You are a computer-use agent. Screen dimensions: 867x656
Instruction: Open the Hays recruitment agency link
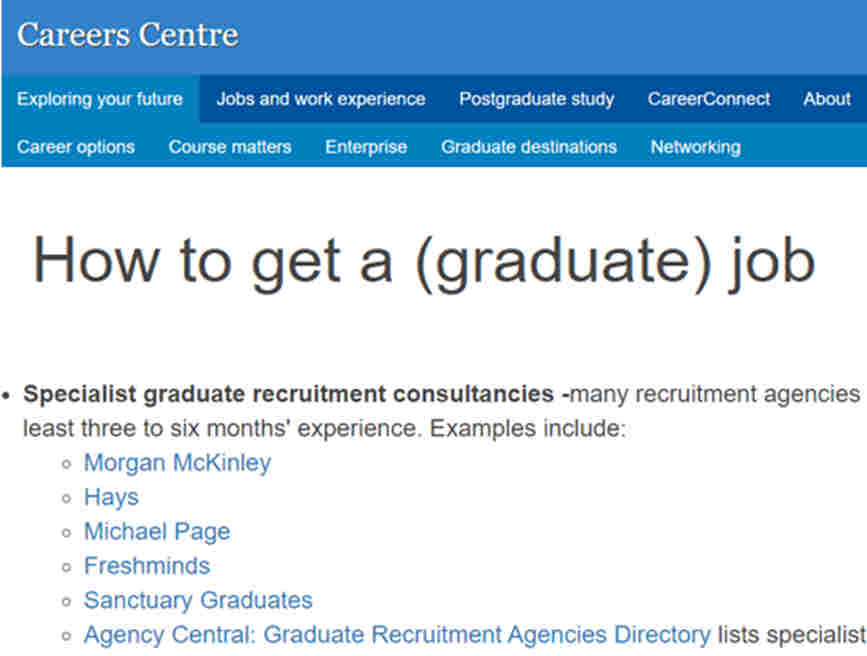coord(110,497)
